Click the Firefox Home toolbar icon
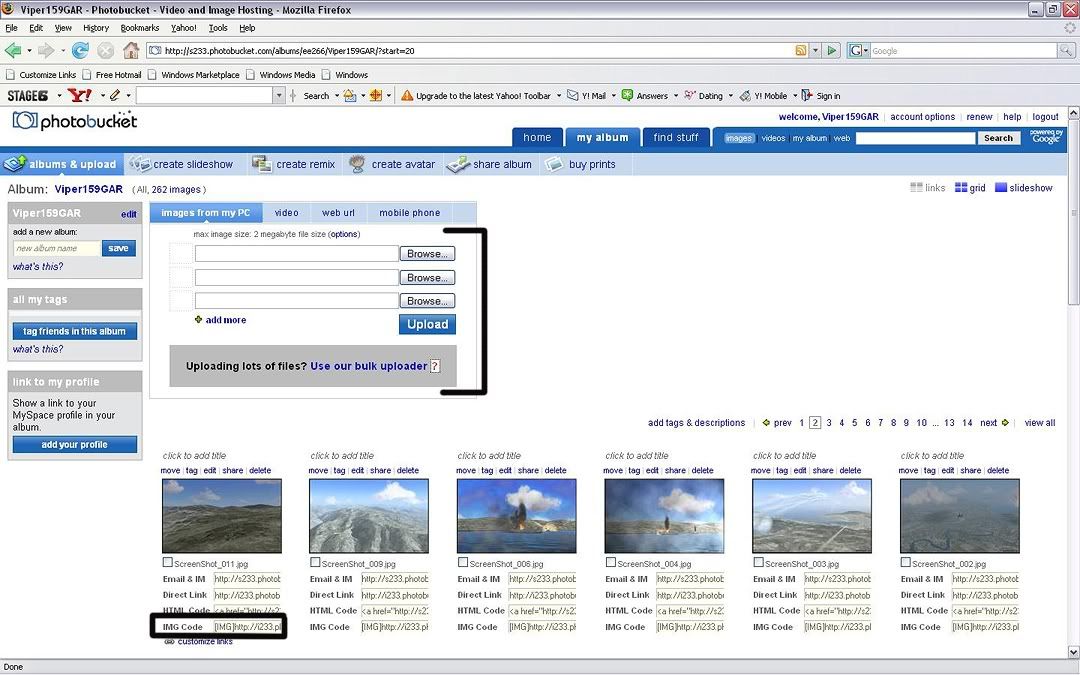The image size is (1080, 675). coord(131,50)
